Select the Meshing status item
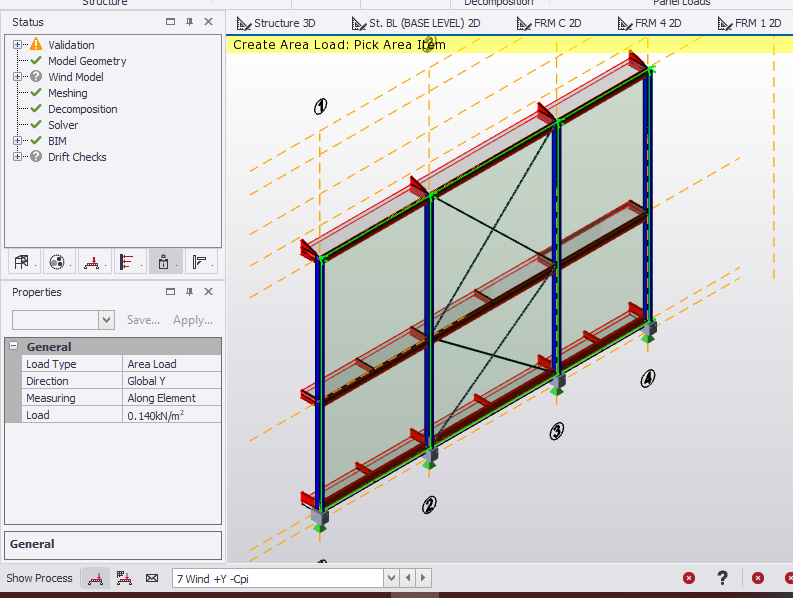The image size is (793, 598). [68, 93]
